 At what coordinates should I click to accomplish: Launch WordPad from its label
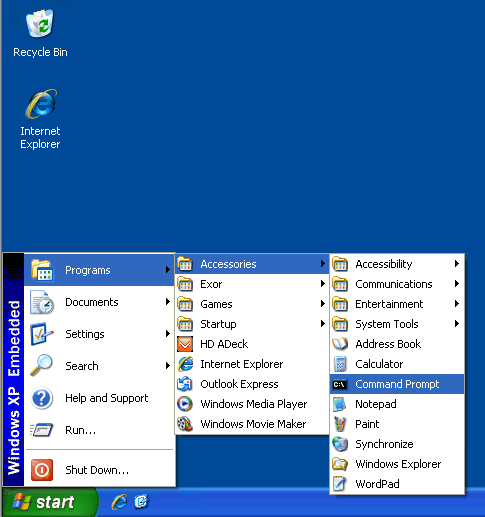click(x=377, y=484)
